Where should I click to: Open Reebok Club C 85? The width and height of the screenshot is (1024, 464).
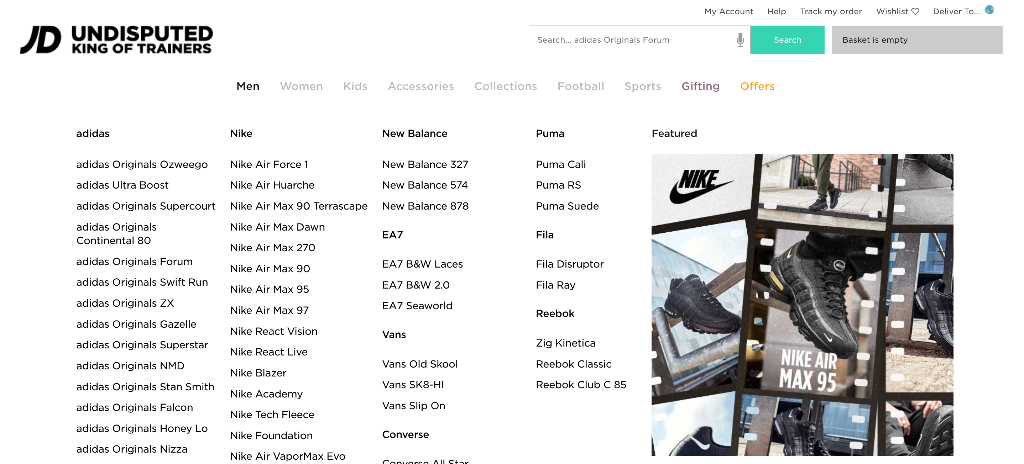(x=581, y=385)
